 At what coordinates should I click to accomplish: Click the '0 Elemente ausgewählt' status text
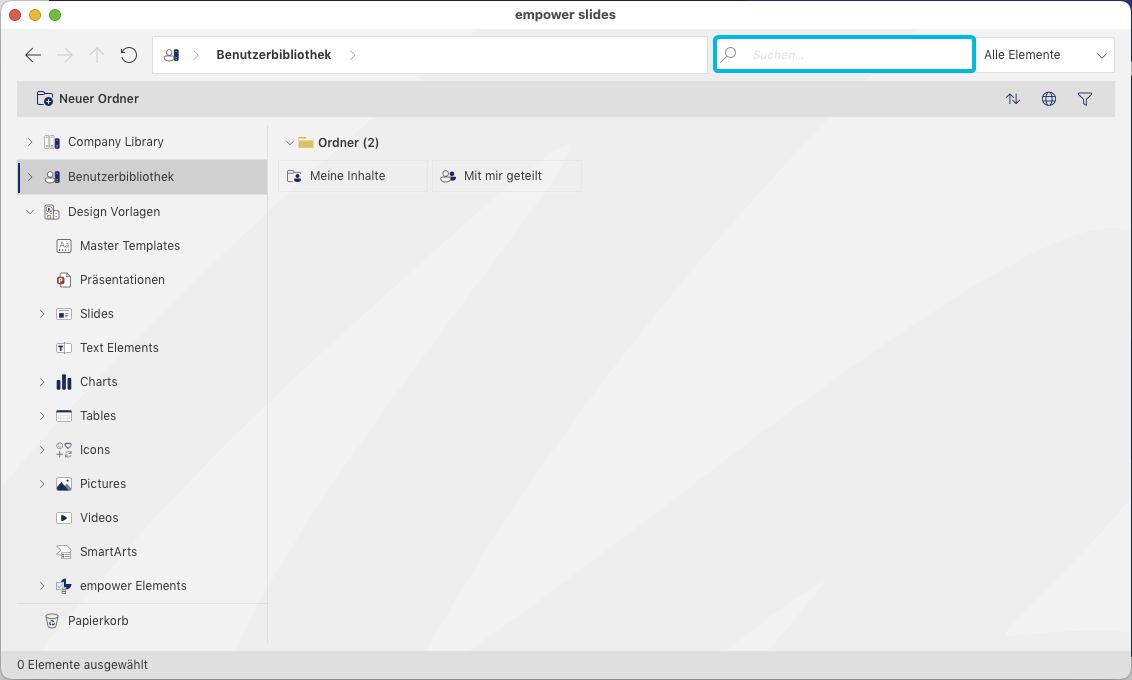(82, 665)
